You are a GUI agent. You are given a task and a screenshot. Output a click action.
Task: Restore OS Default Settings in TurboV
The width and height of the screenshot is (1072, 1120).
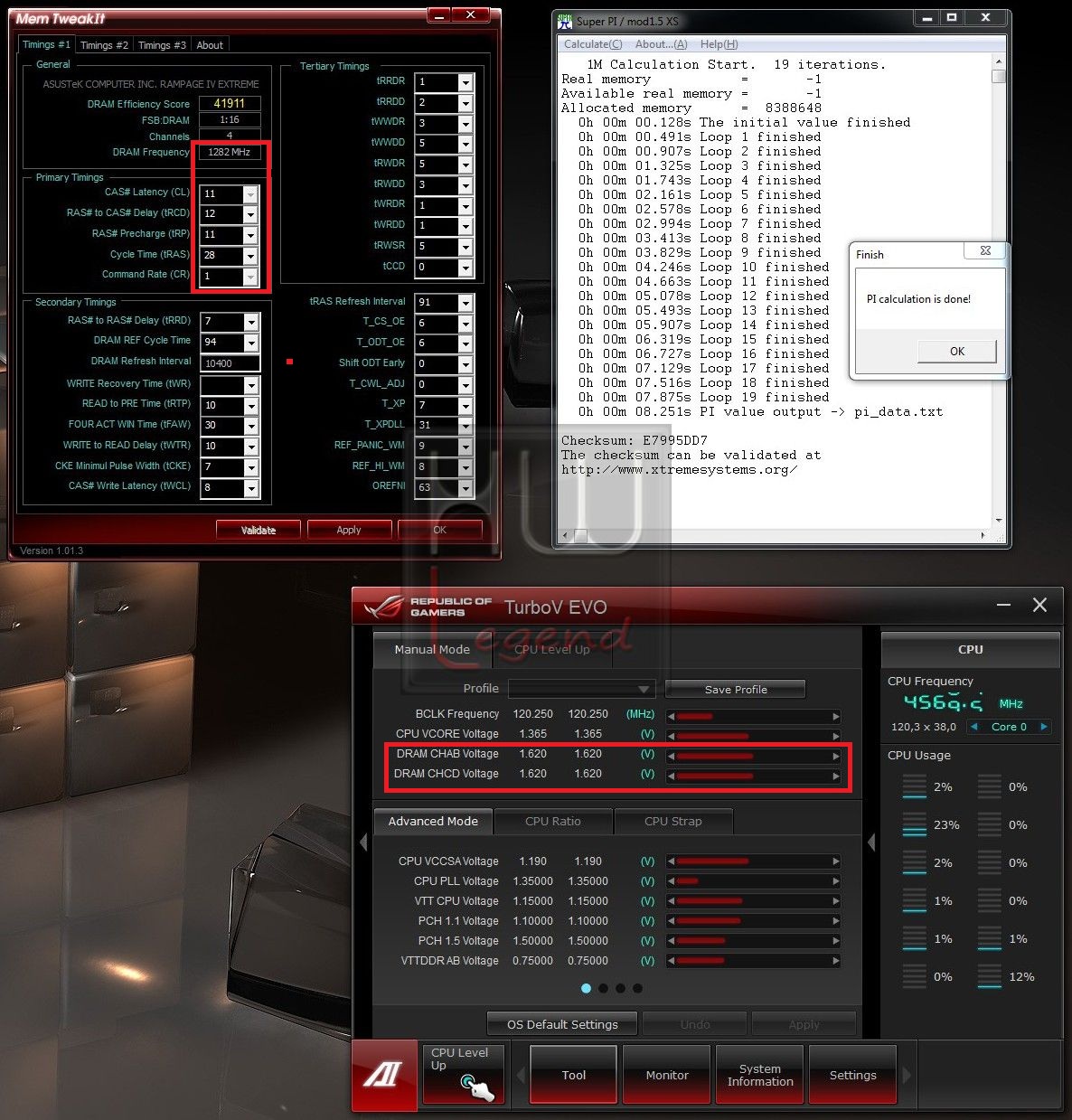[x=562, y=1025]
